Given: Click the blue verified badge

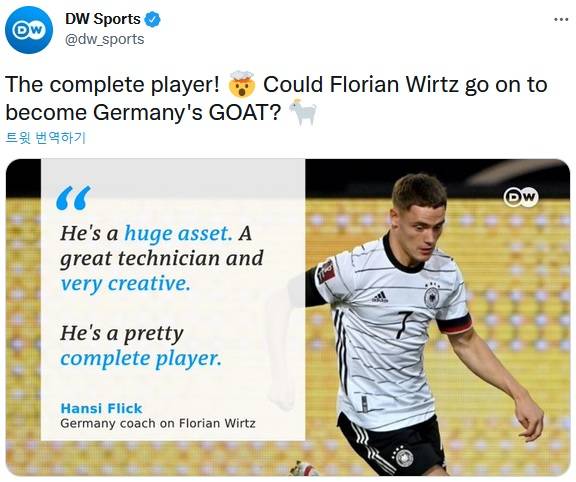Looking at the screenshot, I should [x=152, y=19].
